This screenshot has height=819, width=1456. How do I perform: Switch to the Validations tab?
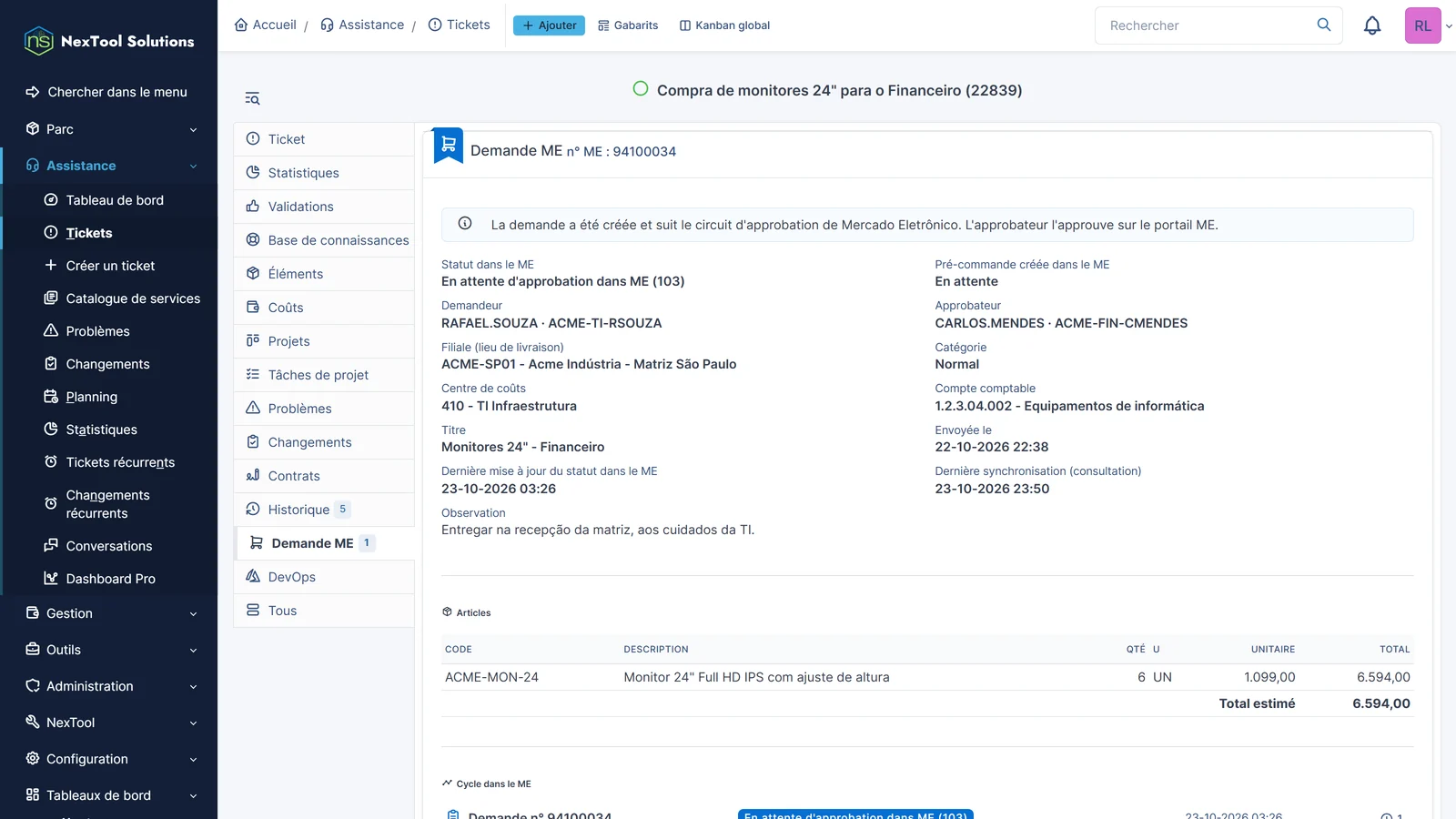point(324,207)
